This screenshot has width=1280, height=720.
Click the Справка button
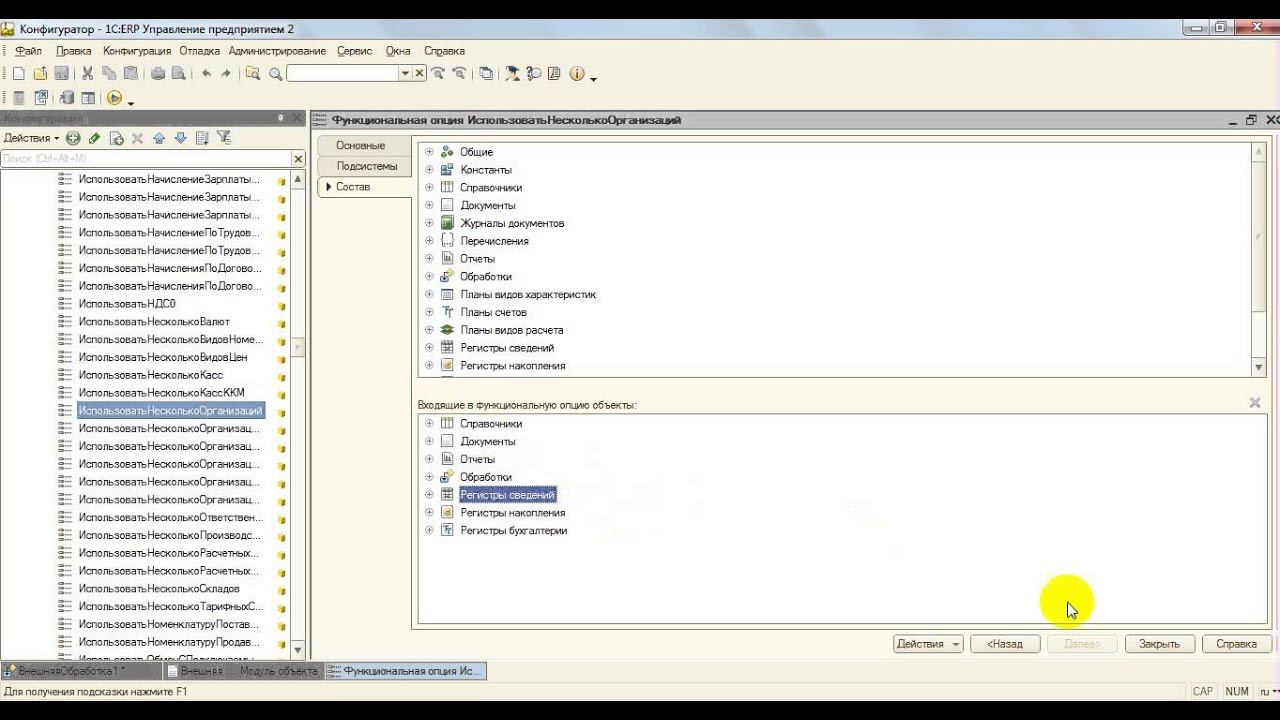click(1236, 644)
